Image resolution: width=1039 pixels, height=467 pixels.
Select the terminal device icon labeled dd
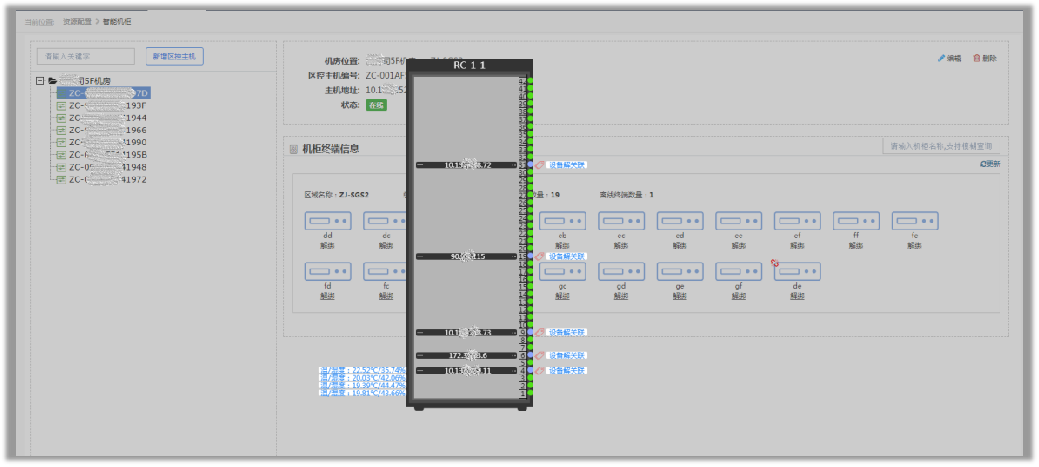point(327,221)
